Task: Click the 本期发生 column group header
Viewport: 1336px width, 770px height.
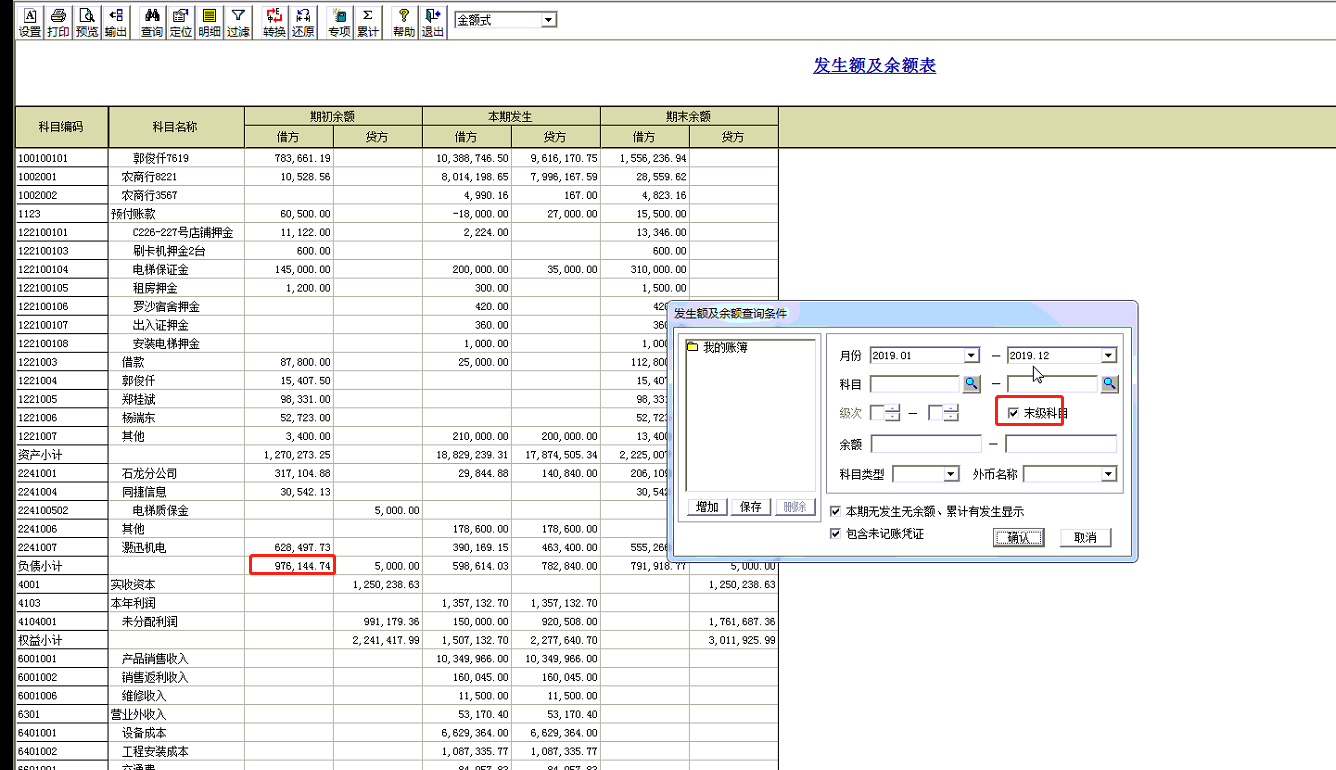Action: click(x=511, y=116)
